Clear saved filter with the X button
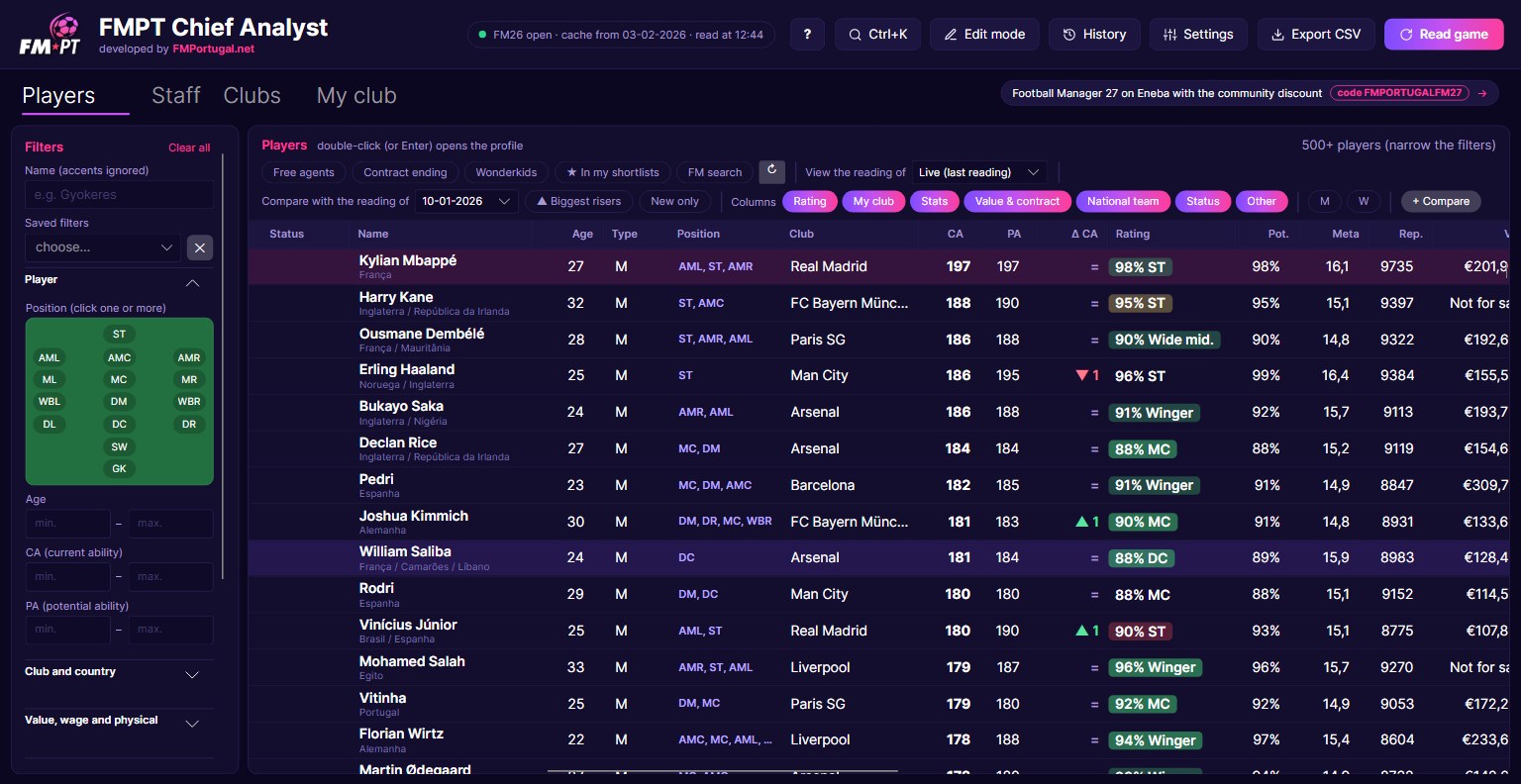1521x784 pixels. [x=200, y=247]
